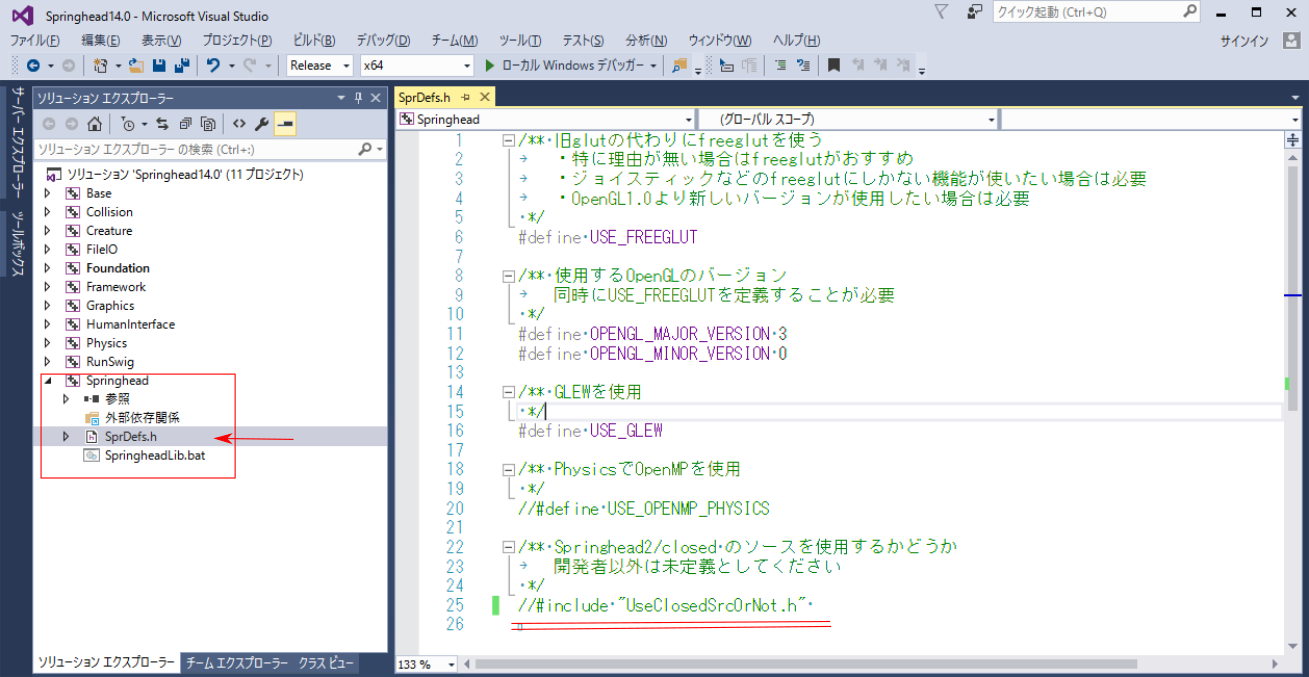Open the x64 platform dropdown
This screenshot has height=677, width=1309.
[x=416, y=65]
